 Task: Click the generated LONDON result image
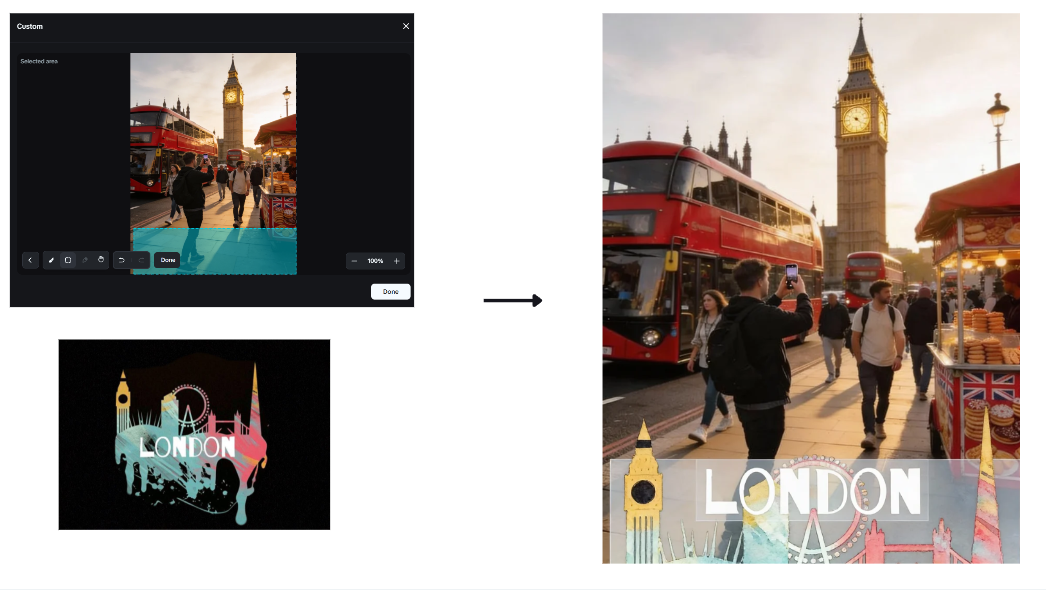(810, 250)
